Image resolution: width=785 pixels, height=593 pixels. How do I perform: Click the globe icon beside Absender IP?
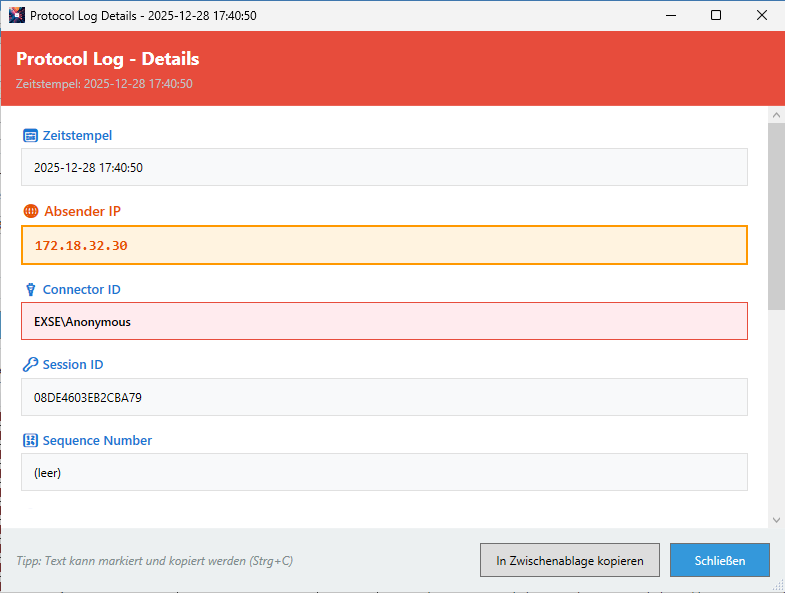click(x=30, y=212)
